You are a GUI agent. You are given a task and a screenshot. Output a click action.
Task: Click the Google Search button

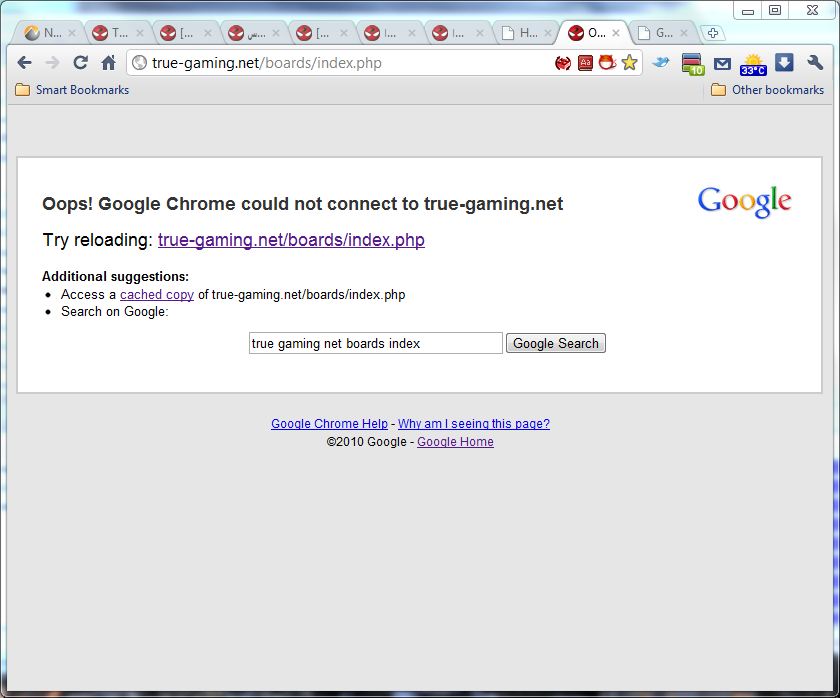click(x=556, y=343)
